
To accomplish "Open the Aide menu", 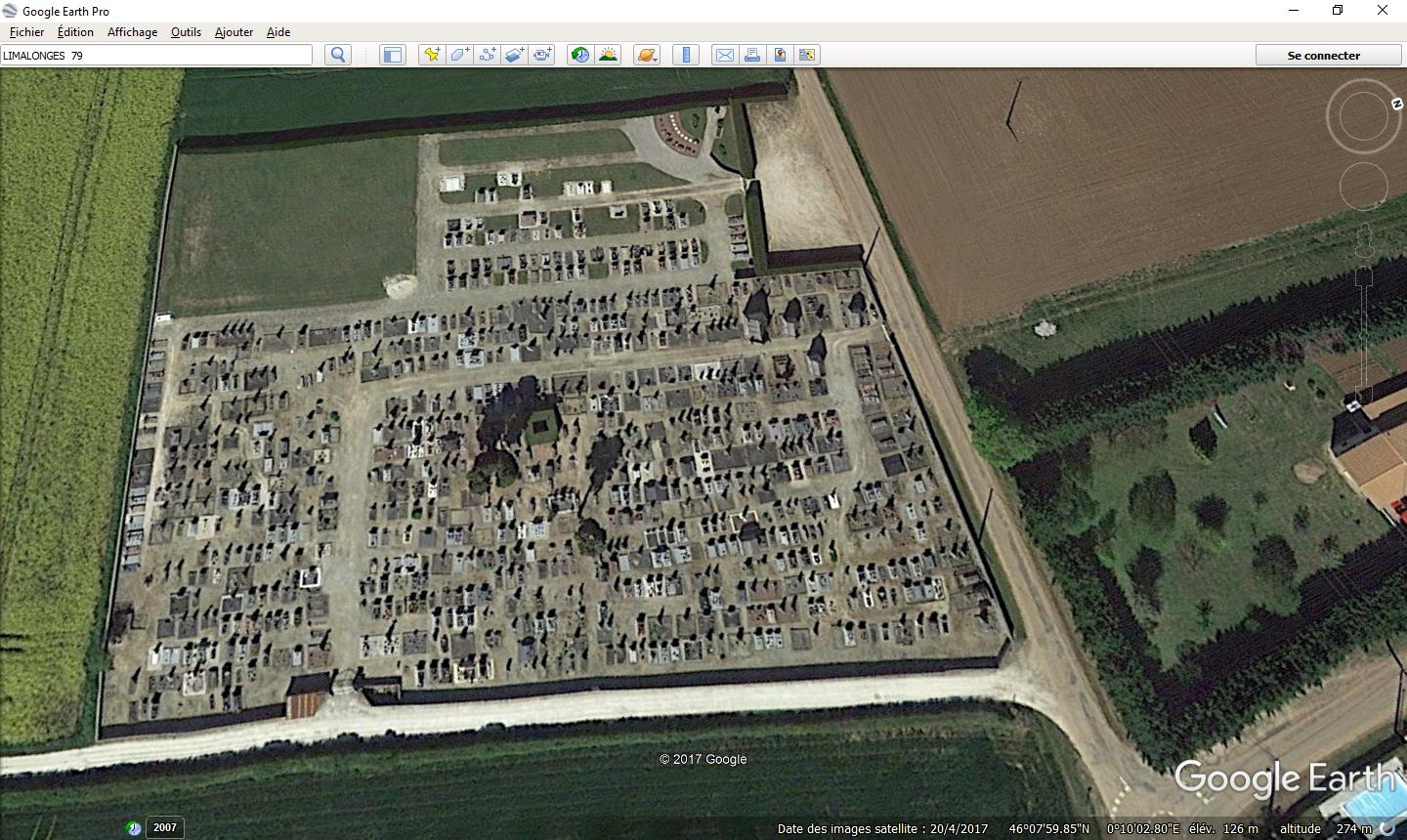I will 278,32.
